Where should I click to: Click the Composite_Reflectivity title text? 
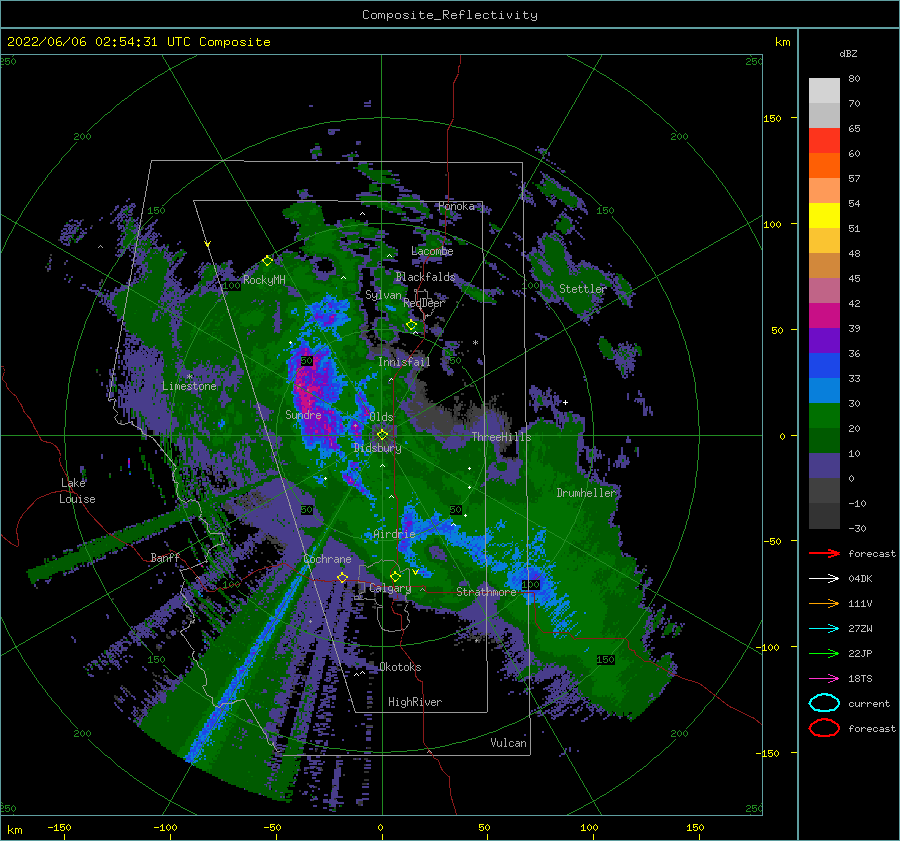pyautogui.click(x=450, y=15)
